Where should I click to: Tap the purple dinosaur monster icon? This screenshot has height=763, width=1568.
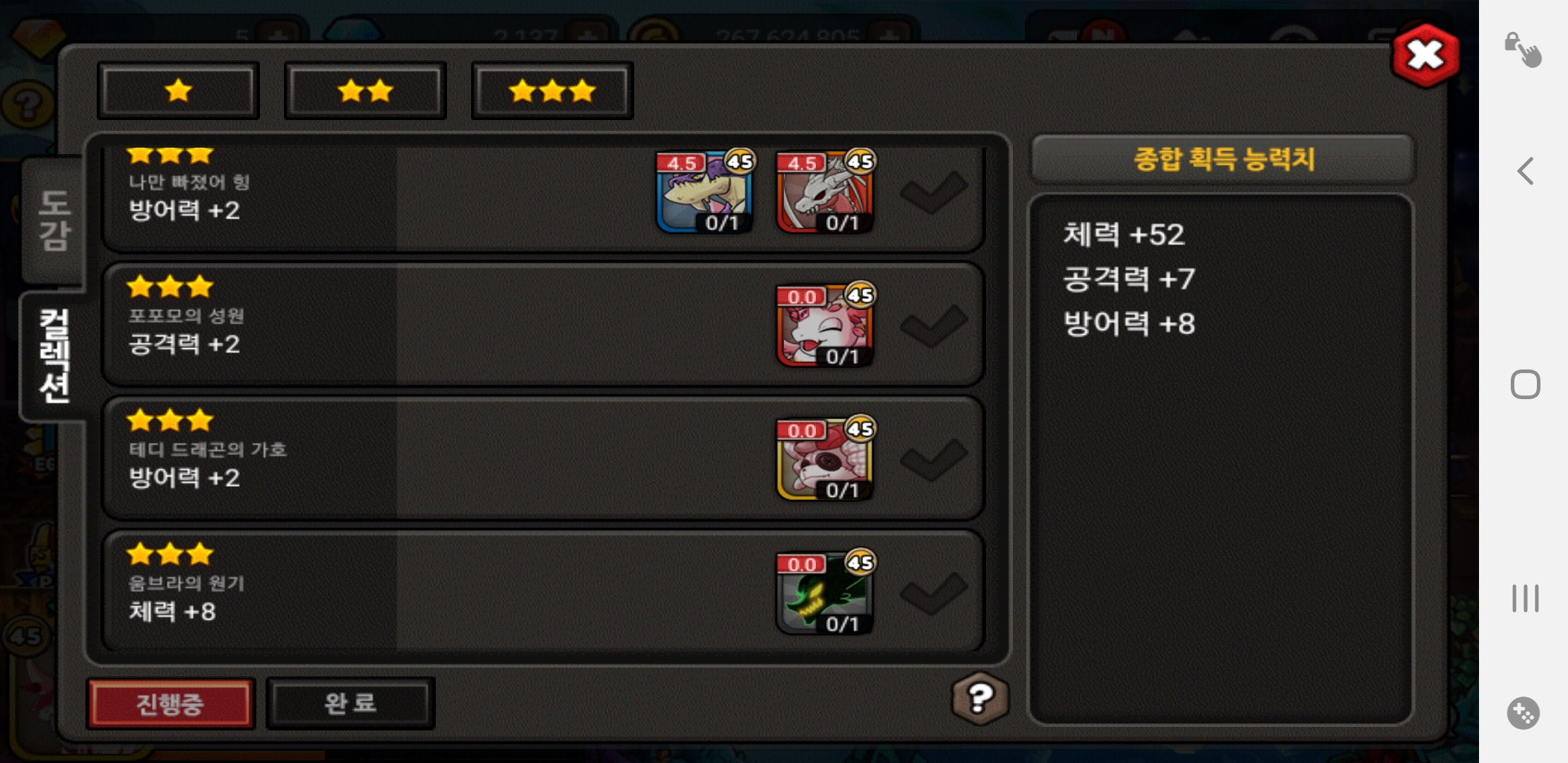coord(704,191)
